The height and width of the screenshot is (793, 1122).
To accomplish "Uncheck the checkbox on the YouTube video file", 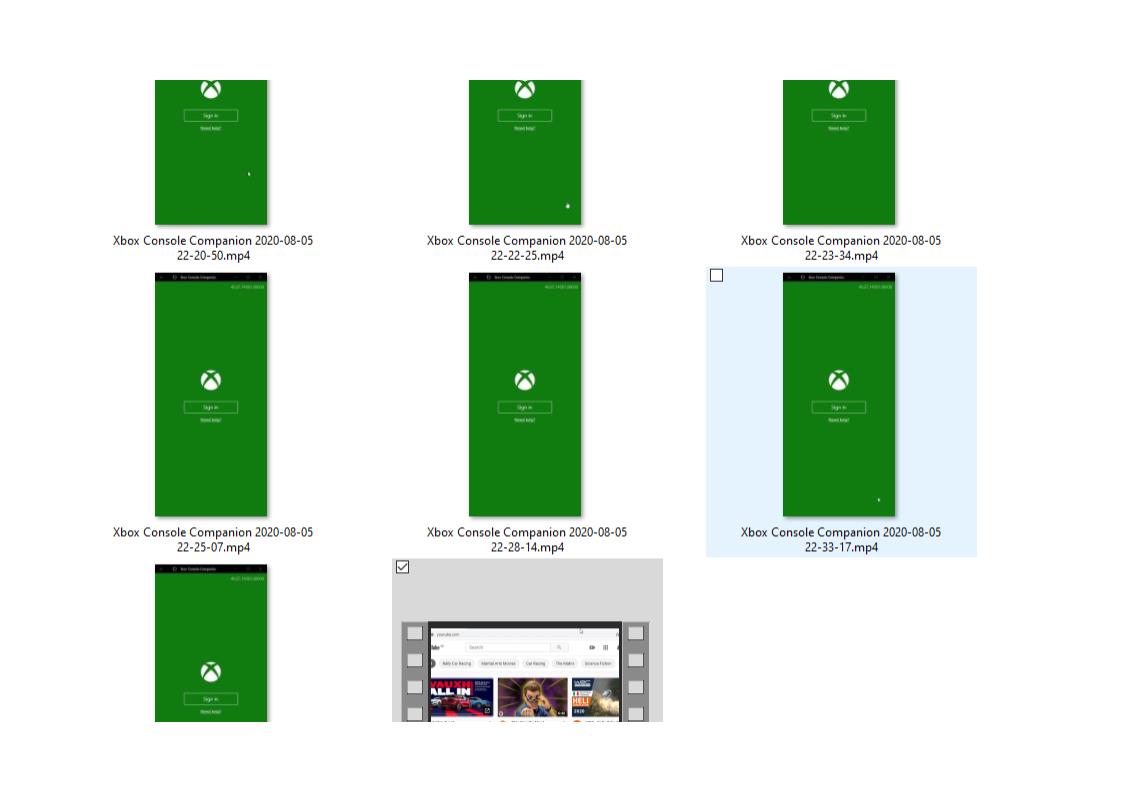I will [402, 567].
